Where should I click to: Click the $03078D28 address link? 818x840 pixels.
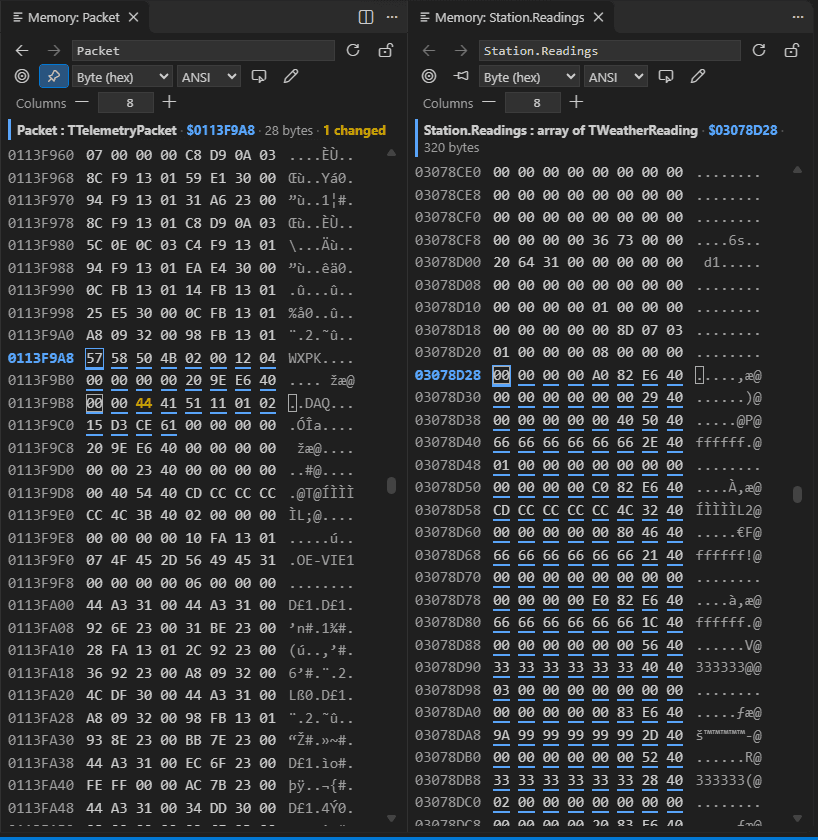[x=742, y=130]
